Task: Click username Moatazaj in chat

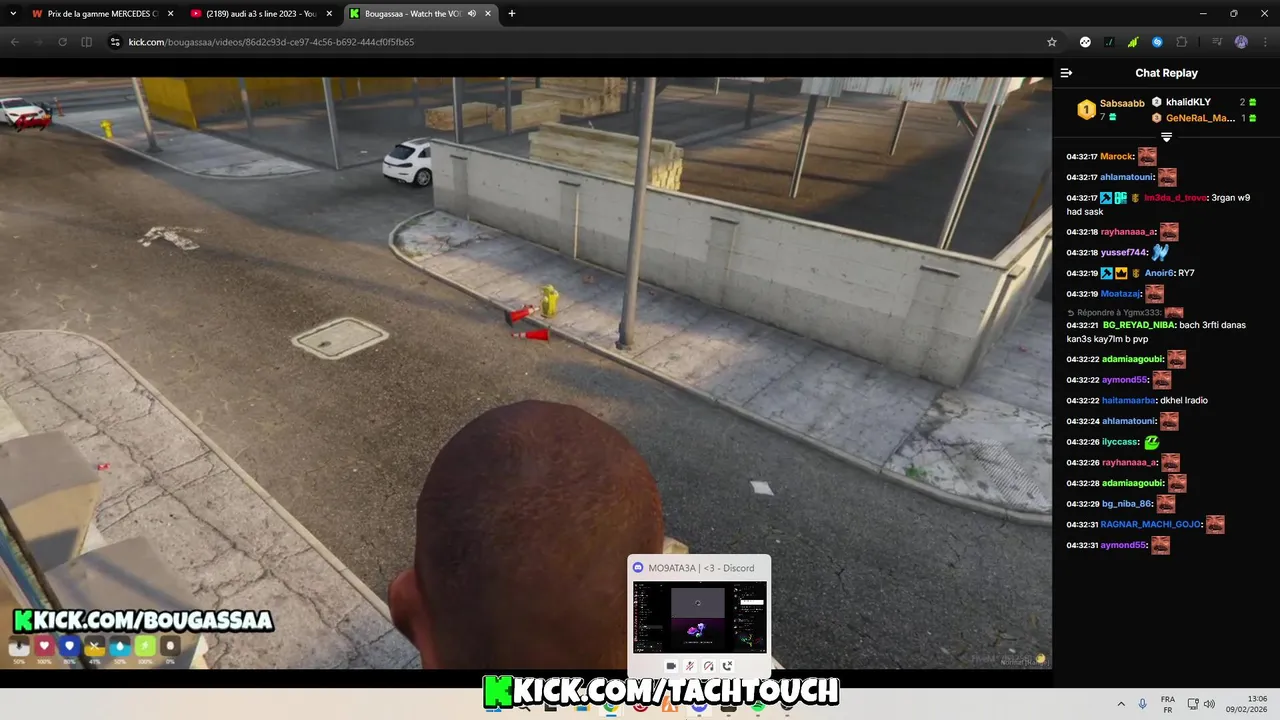Action: click(x=1120, y=294)
